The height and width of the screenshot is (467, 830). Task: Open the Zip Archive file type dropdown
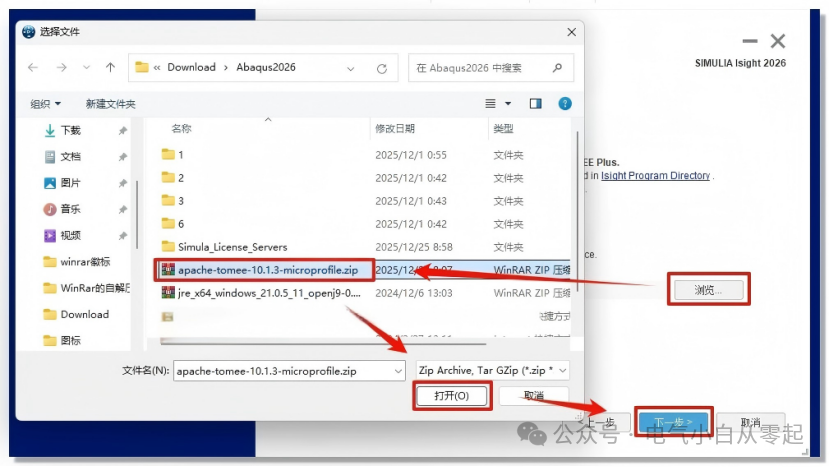(493, 370)
